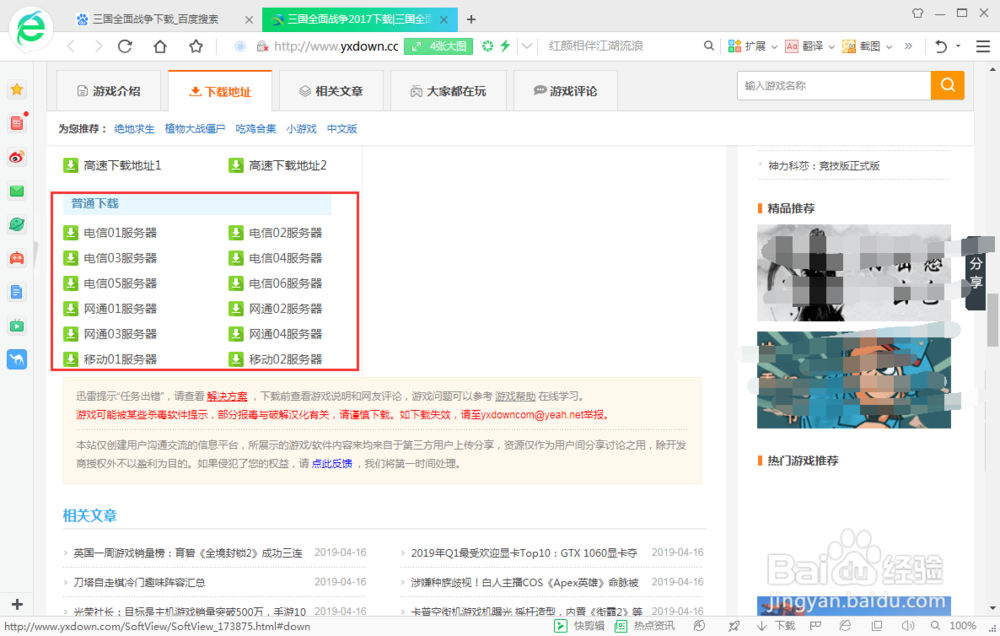1000x636 pixels.
Task: Click 高速下载地址1 download button
Action: (x=114, y=164)
